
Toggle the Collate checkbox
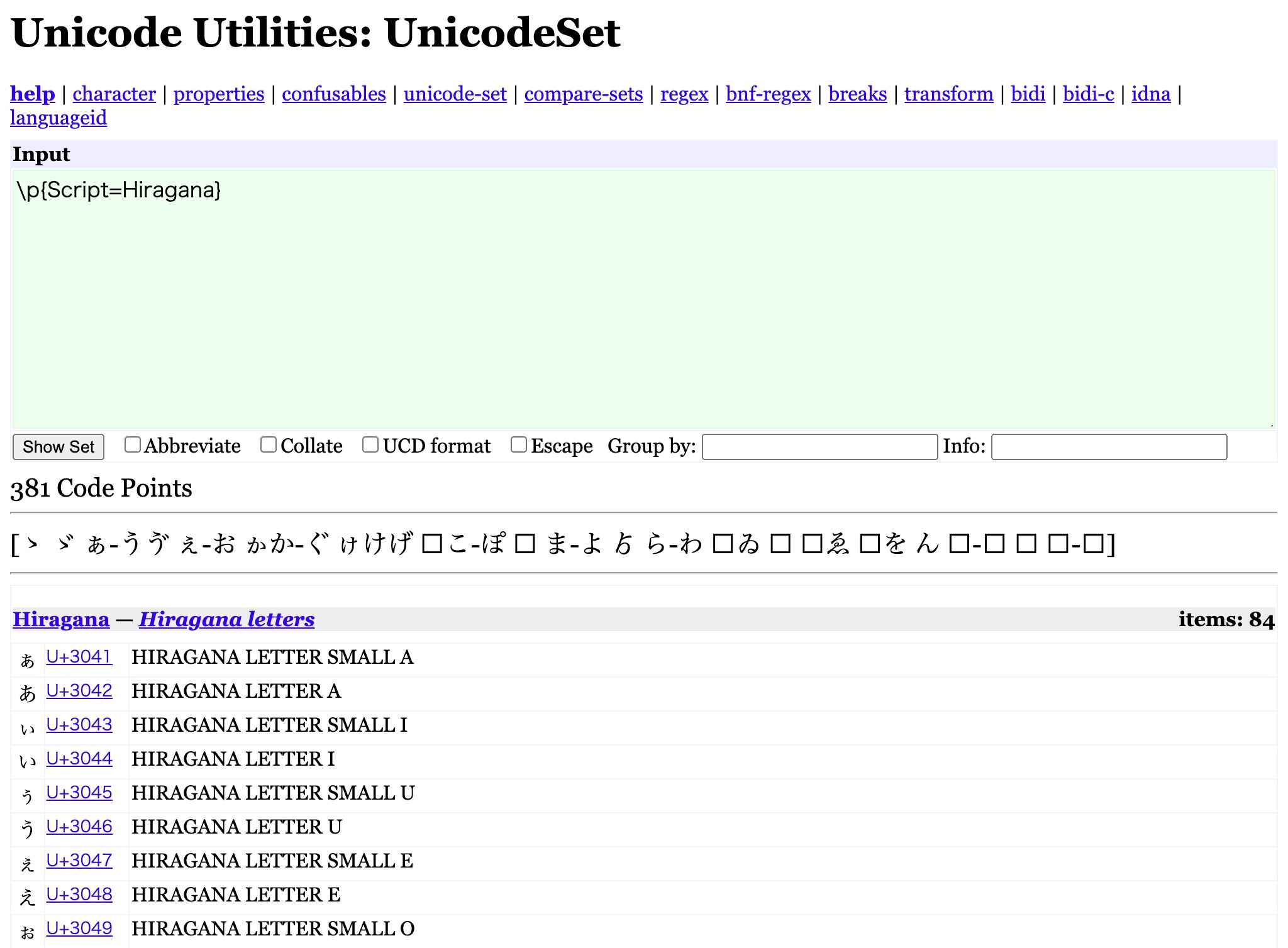click(269, 445)
